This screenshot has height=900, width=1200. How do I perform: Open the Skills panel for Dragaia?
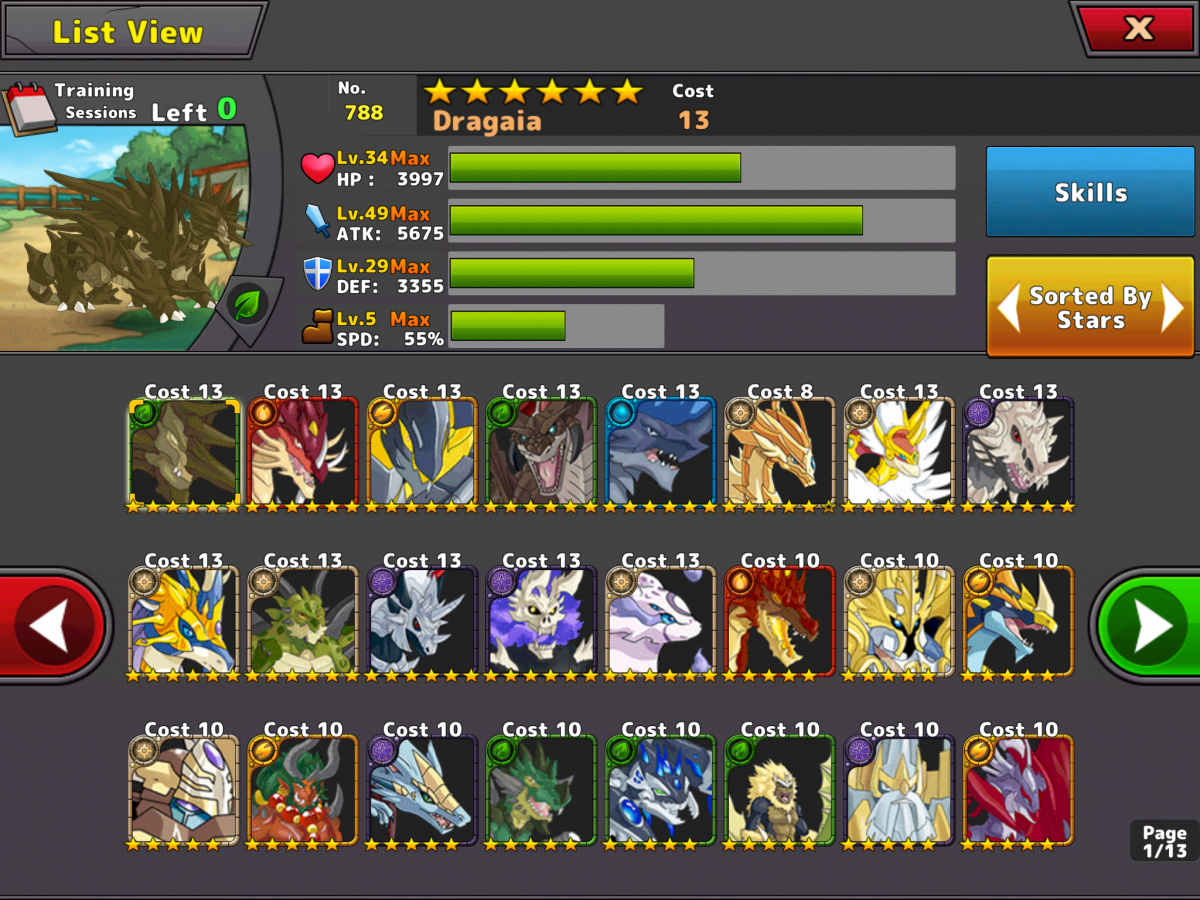click(1090, 192)
